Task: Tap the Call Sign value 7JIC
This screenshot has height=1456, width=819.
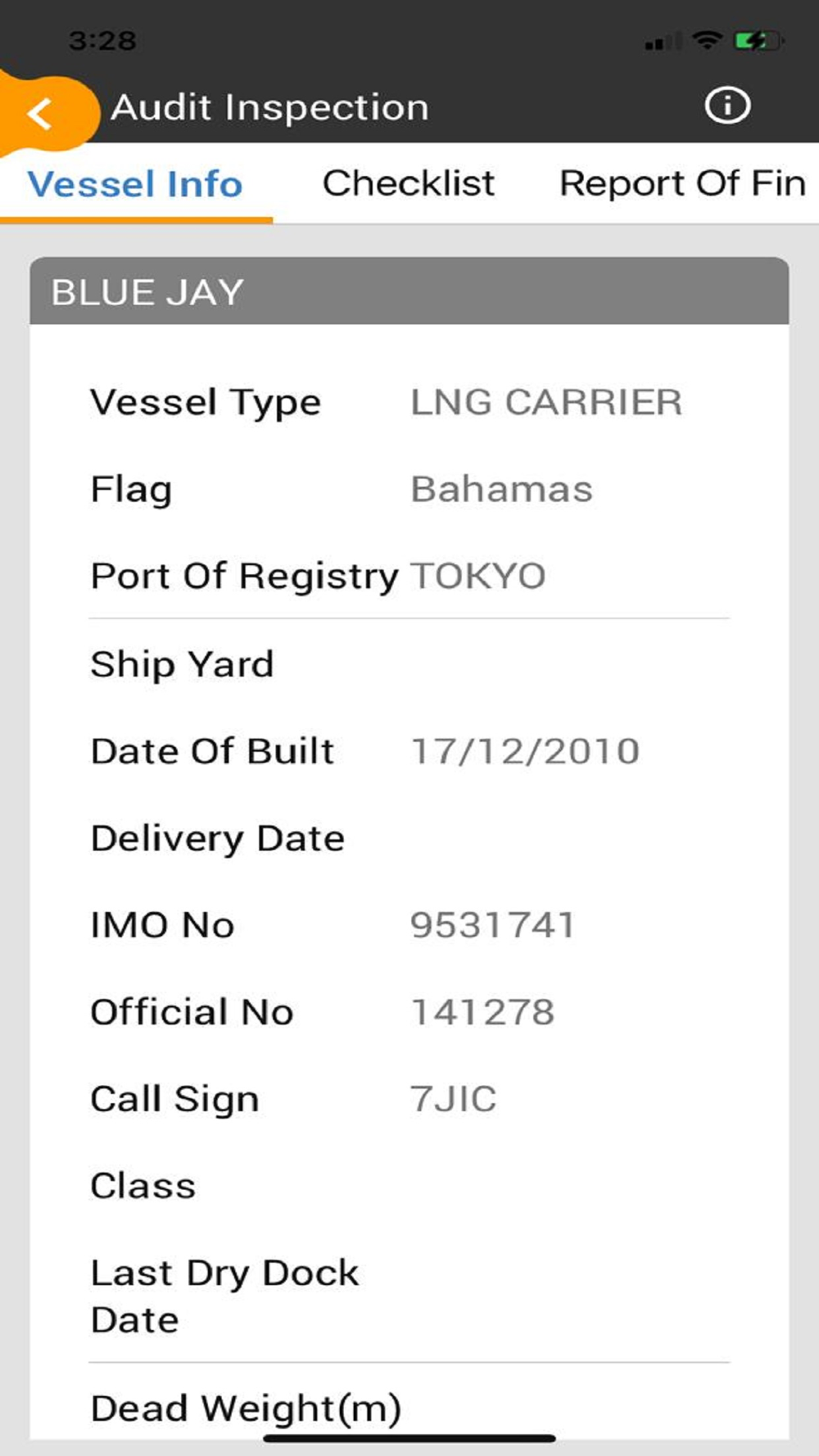Action: [x=453, y=1099]
